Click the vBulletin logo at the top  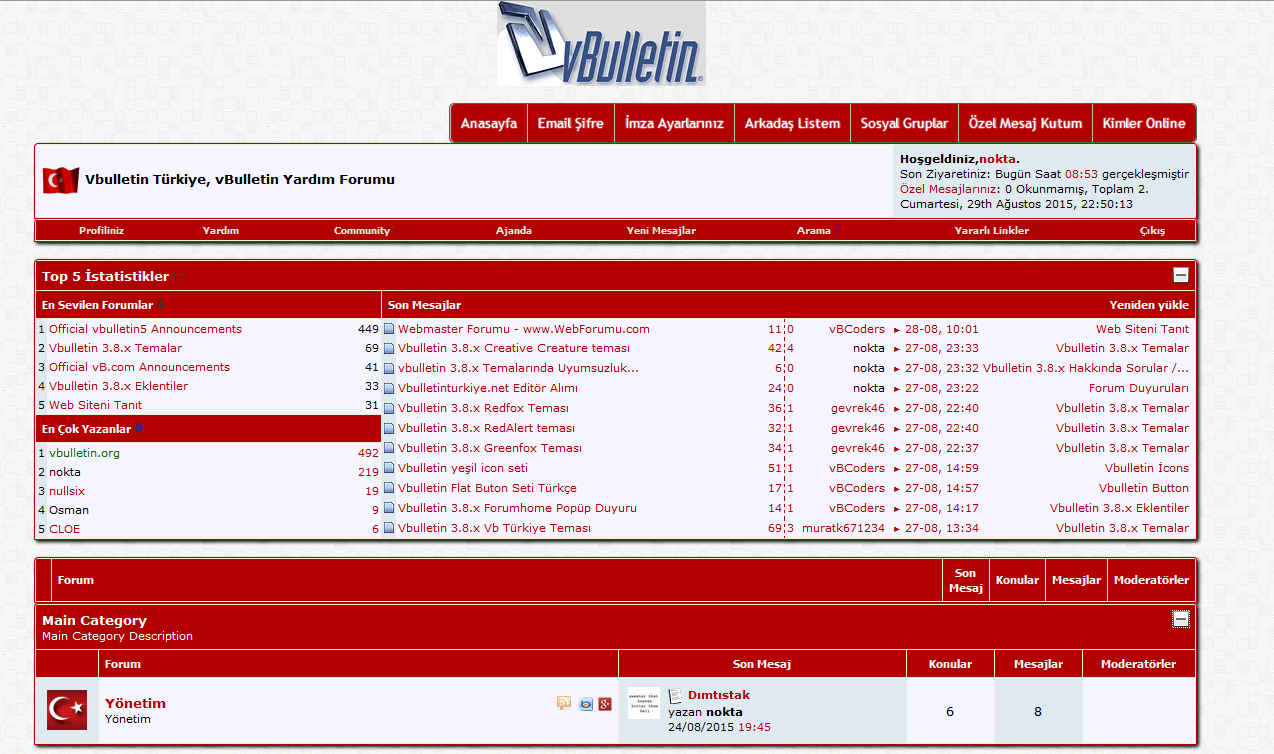[601, 44]
